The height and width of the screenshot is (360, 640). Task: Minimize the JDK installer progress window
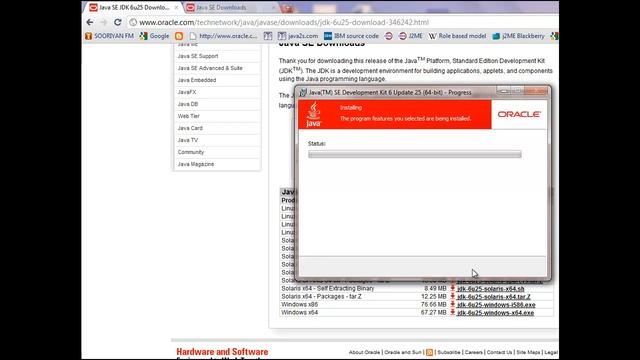pyautogui.click(x=504, y=91)
